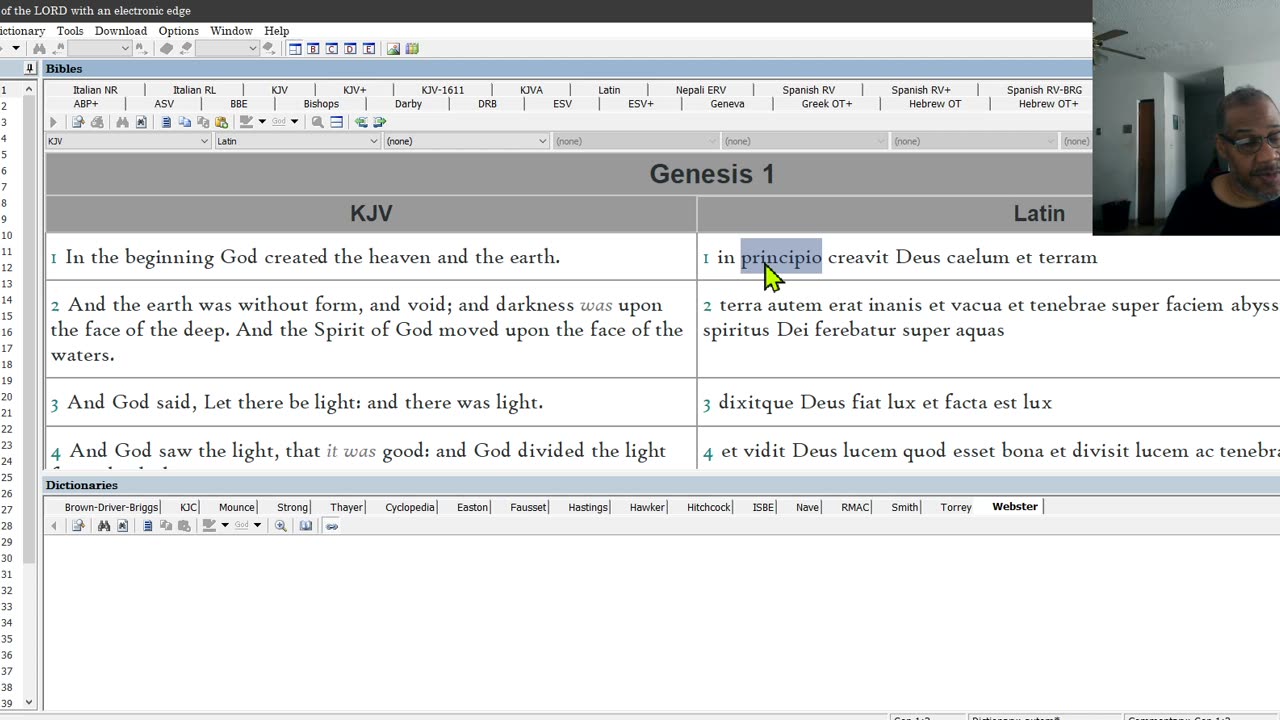Image resolution: width=1280 pixels, height=720 pixels.
Task: Open the God-word color dropdown arrow in the Bibles toolbar
Action: click(x=294, y=122)
